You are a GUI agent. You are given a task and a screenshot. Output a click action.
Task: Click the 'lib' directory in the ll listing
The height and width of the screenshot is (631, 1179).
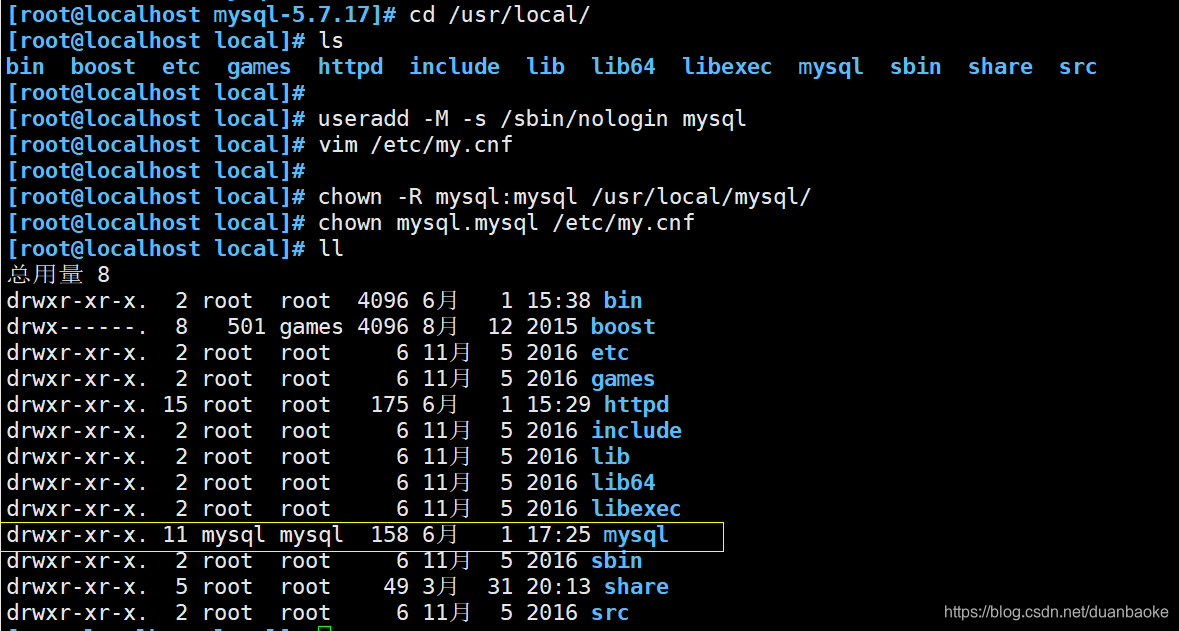tap(610, 457)
